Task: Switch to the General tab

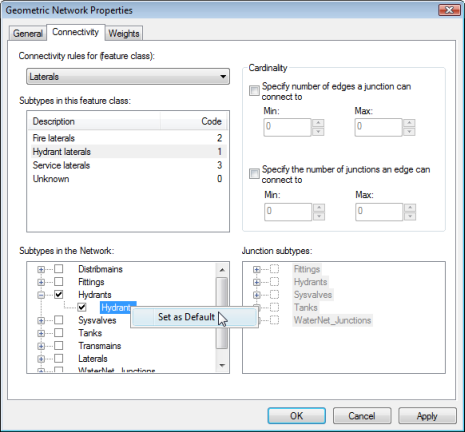Action: (28, 34)
